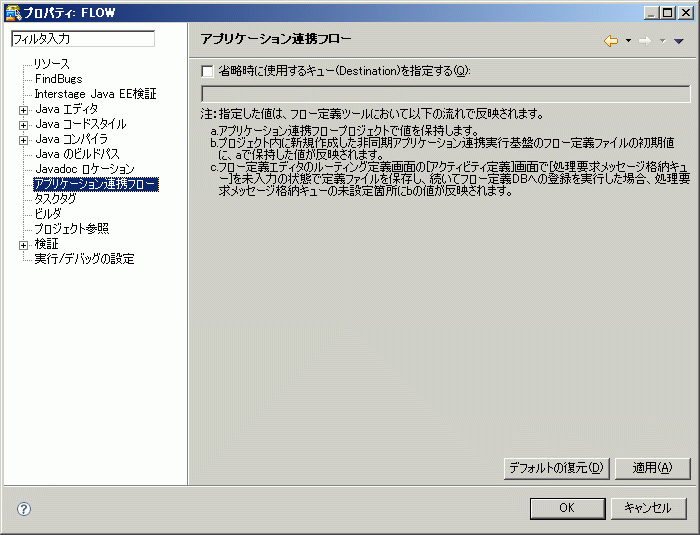Screen dimensions: 700x535
Task: Click デフォルトの復元(D) button
Action: [x=557, y=468]
